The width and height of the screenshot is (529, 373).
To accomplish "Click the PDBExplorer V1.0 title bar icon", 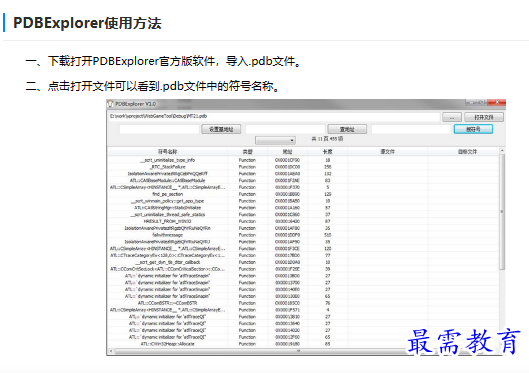I will point(110,104).
